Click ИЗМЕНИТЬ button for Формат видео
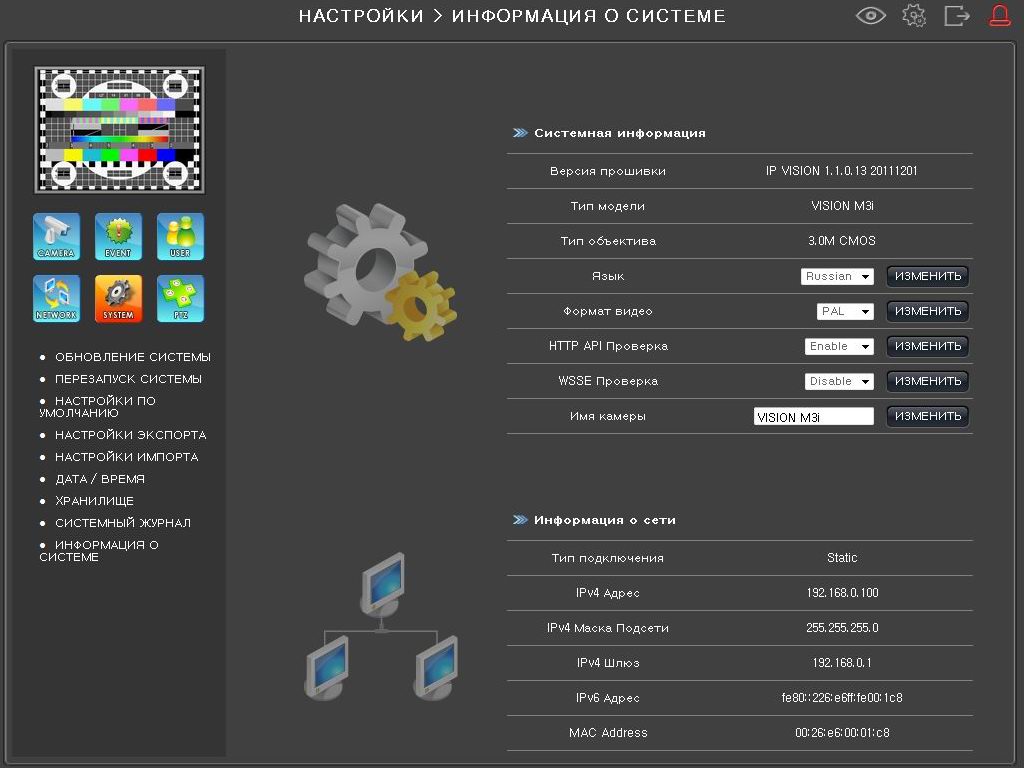The height and width of the screenshot is (768, 1024). [x=927, y=312]
